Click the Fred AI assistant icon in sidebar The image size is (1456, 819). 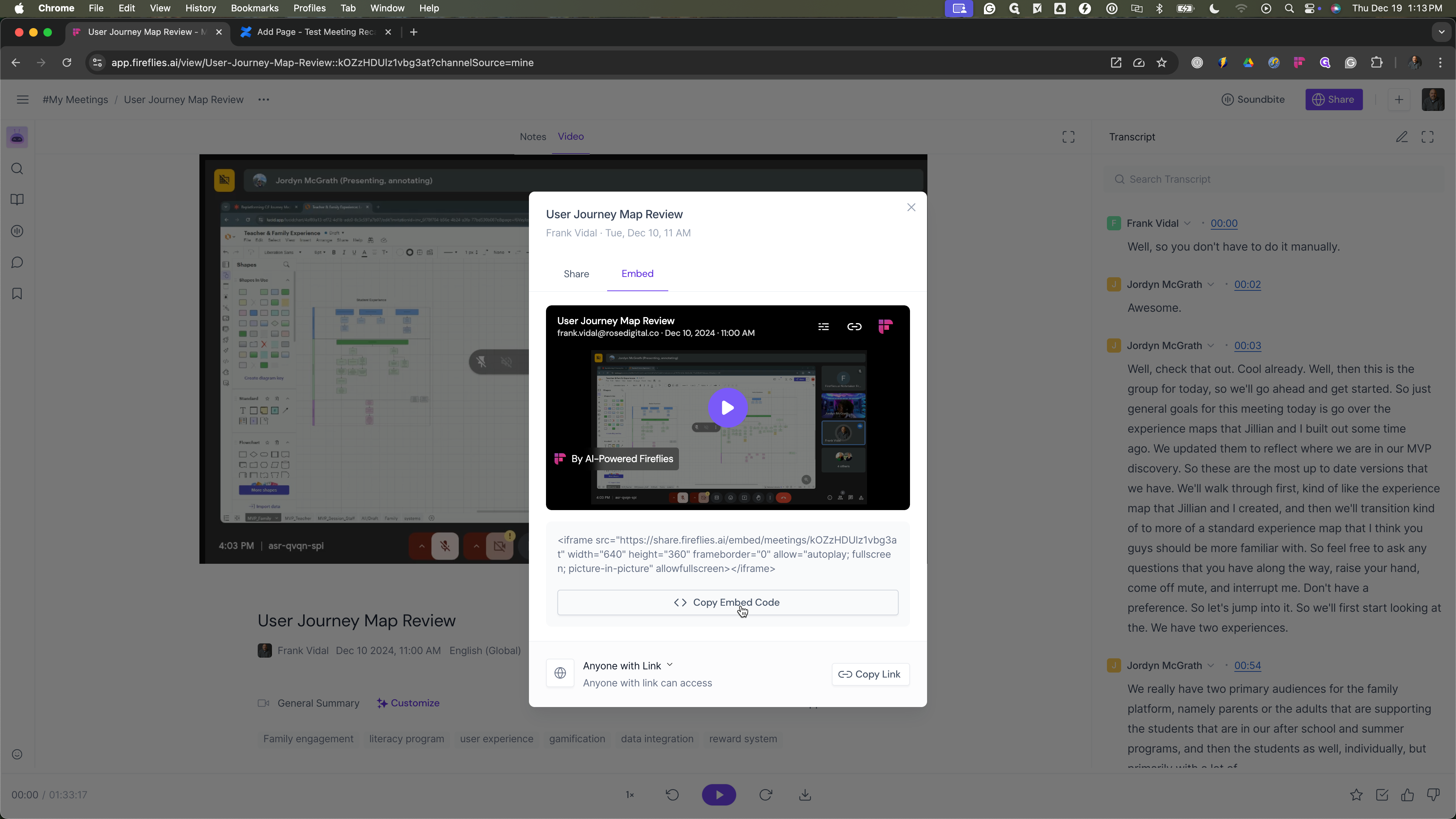pyautogui.click(x=17, y=137)
